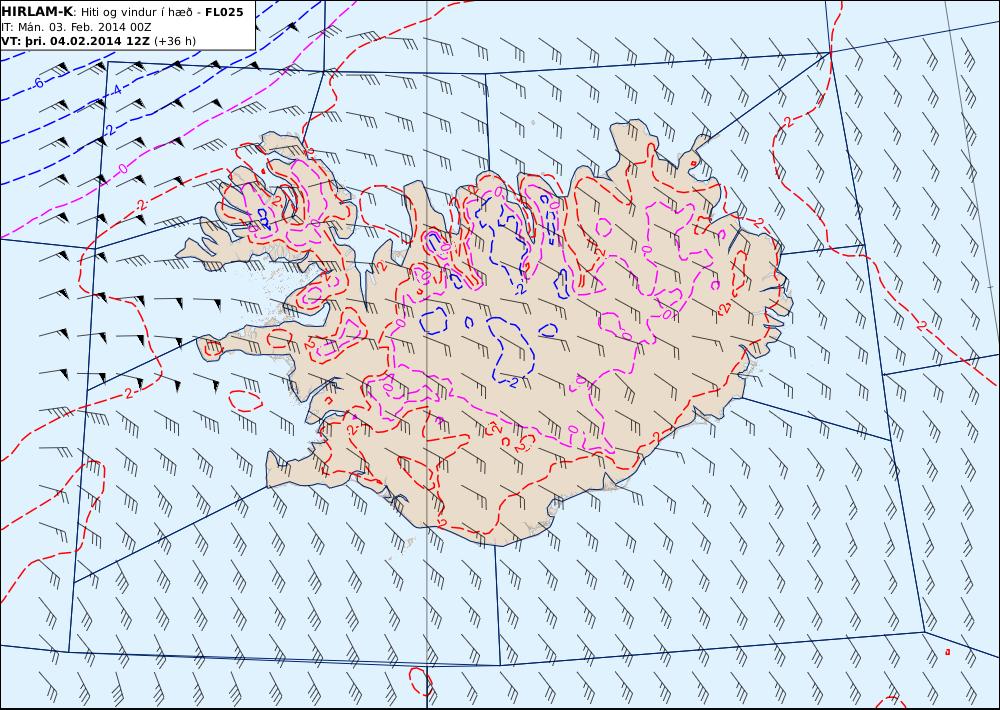The height and width of the screenshot is (710, 1000).
Task: Click the magenta '0' label on the offshore isotherm
Action: (123, 168)
